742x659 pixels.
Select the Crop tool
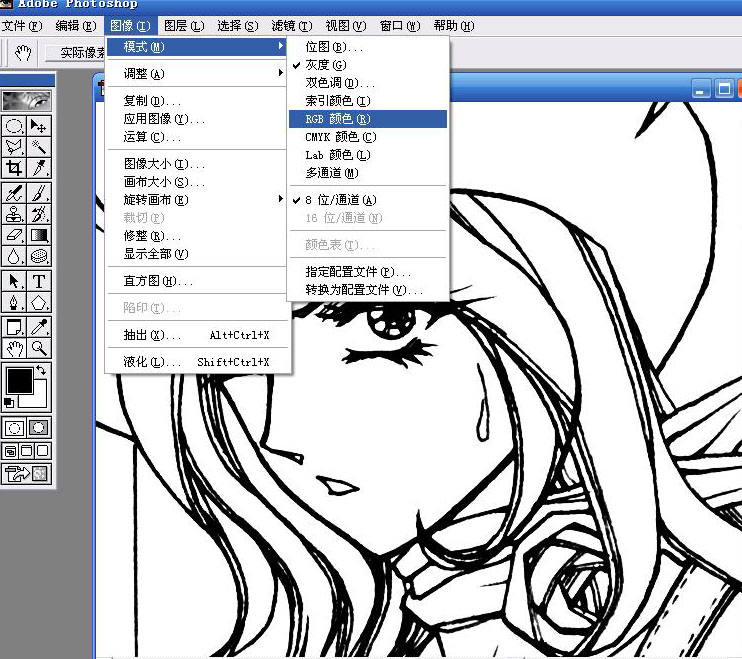(14, 168)
